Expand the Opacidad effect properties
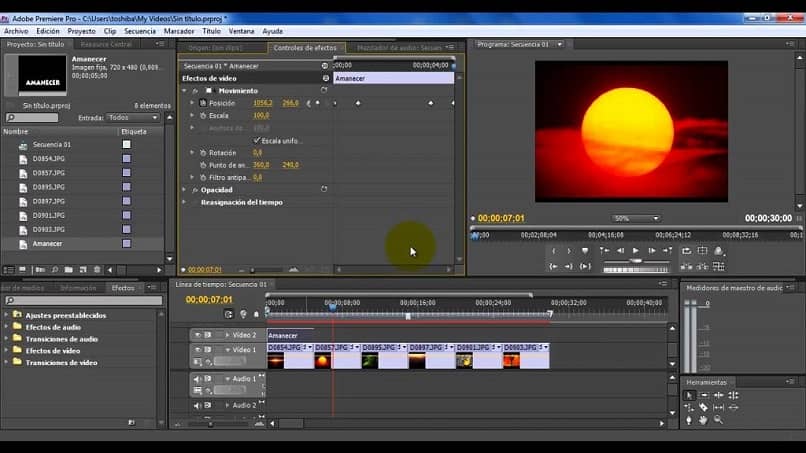Screen dimensions: 806x453 point(185,189)
